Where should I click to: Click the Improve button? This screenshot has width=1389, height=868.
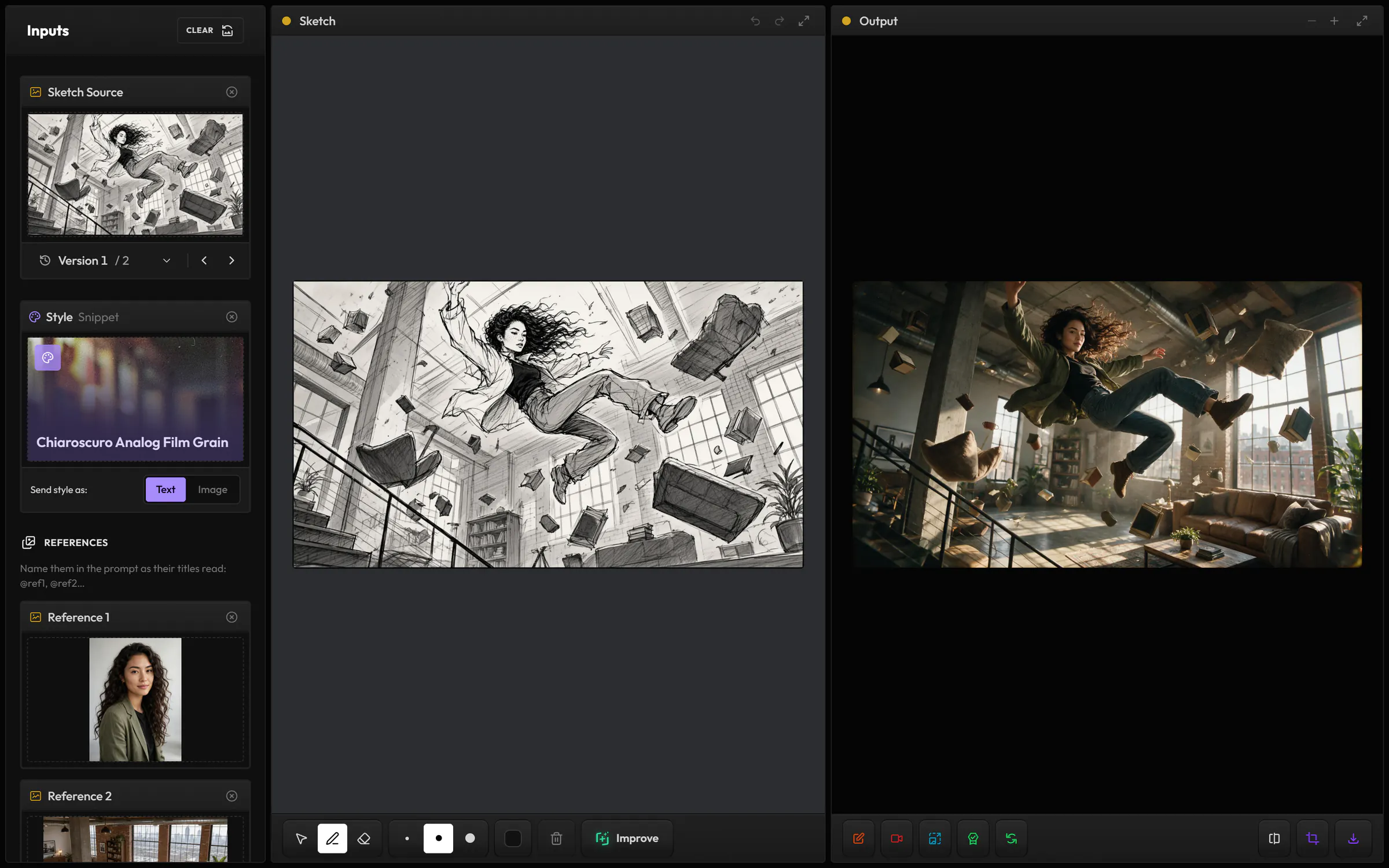click(627, 838)
